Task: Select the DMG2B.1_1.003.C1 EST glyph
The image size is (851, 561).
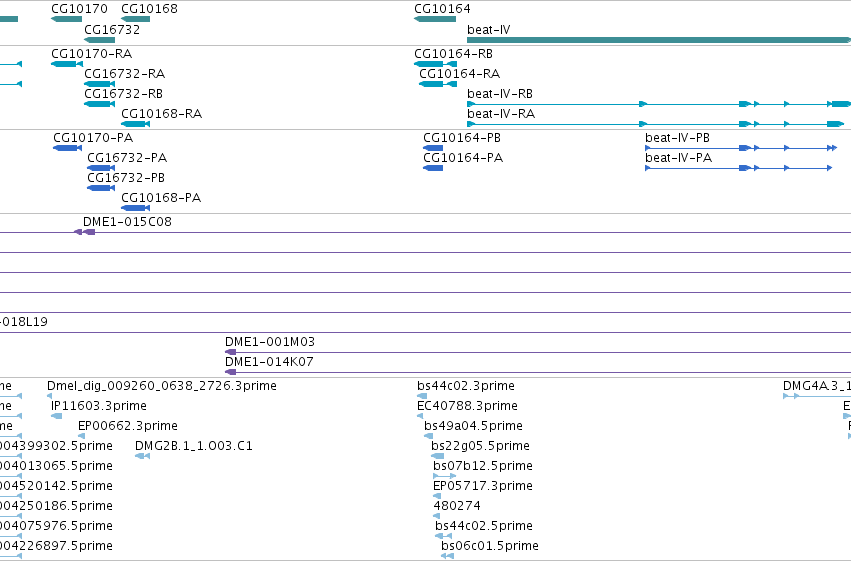Action: click(x=142, y=456)
